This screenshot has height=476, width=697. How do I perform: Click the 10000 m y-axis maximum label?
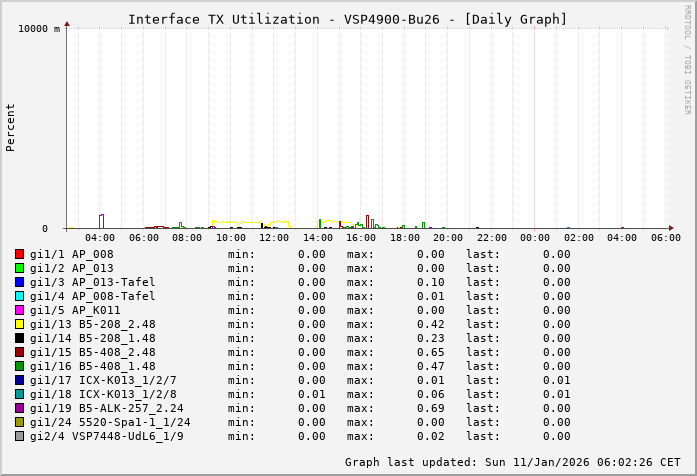point(39,29)
